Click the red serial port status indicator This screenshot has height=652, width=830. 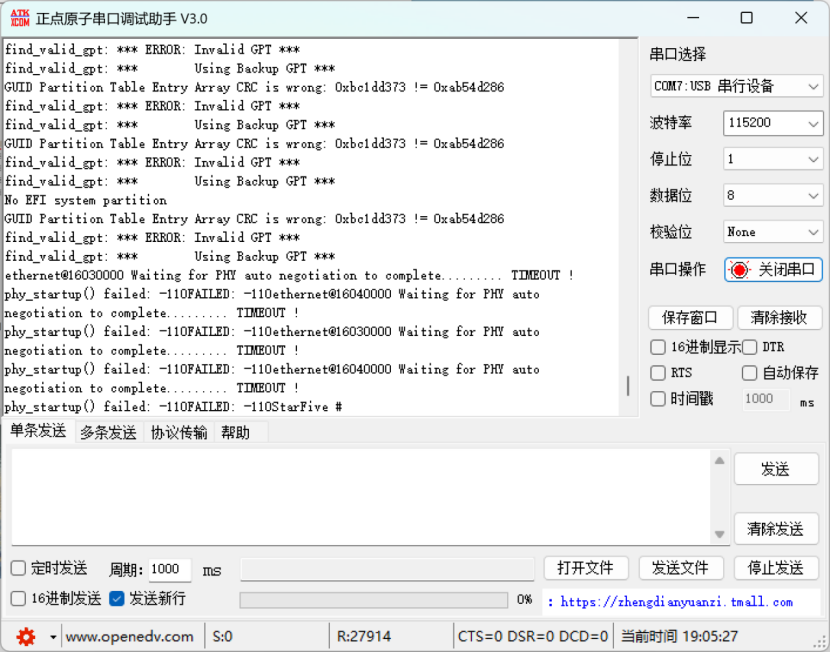pyautogui.click(x=739, y=270)
